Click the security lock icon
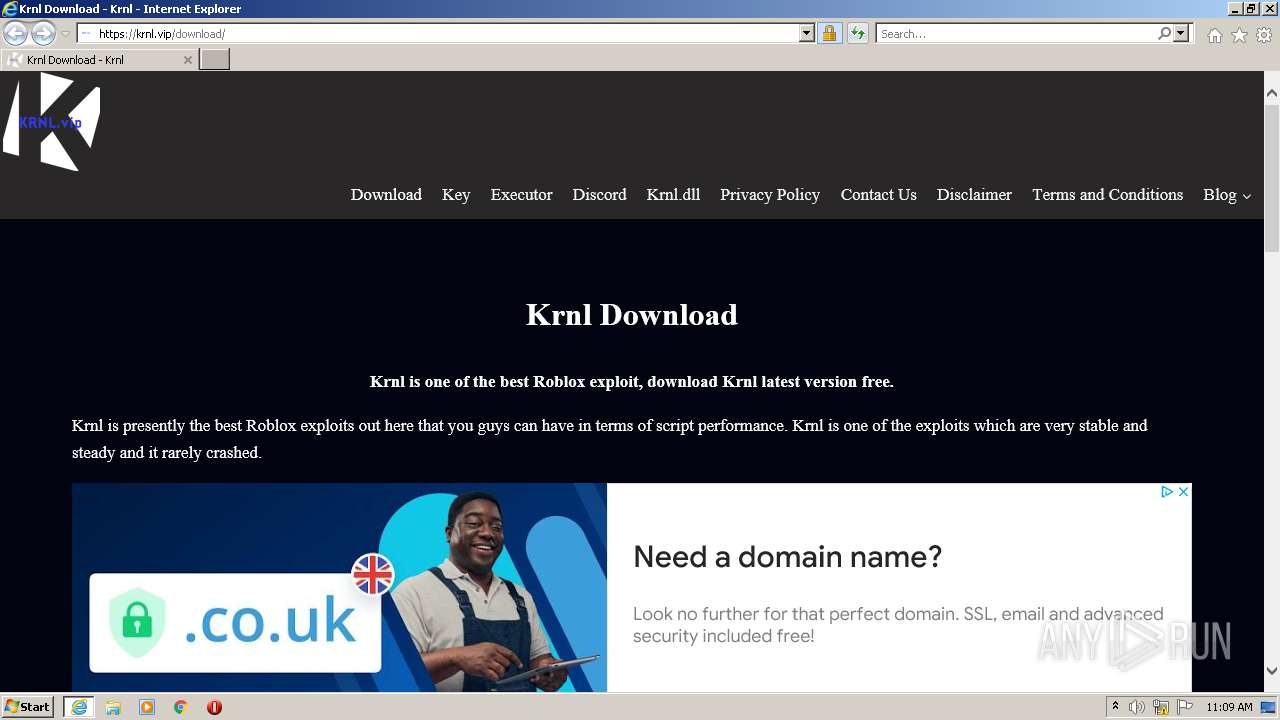This screenshot has height=720, width=1280. [x=829, y=33]
